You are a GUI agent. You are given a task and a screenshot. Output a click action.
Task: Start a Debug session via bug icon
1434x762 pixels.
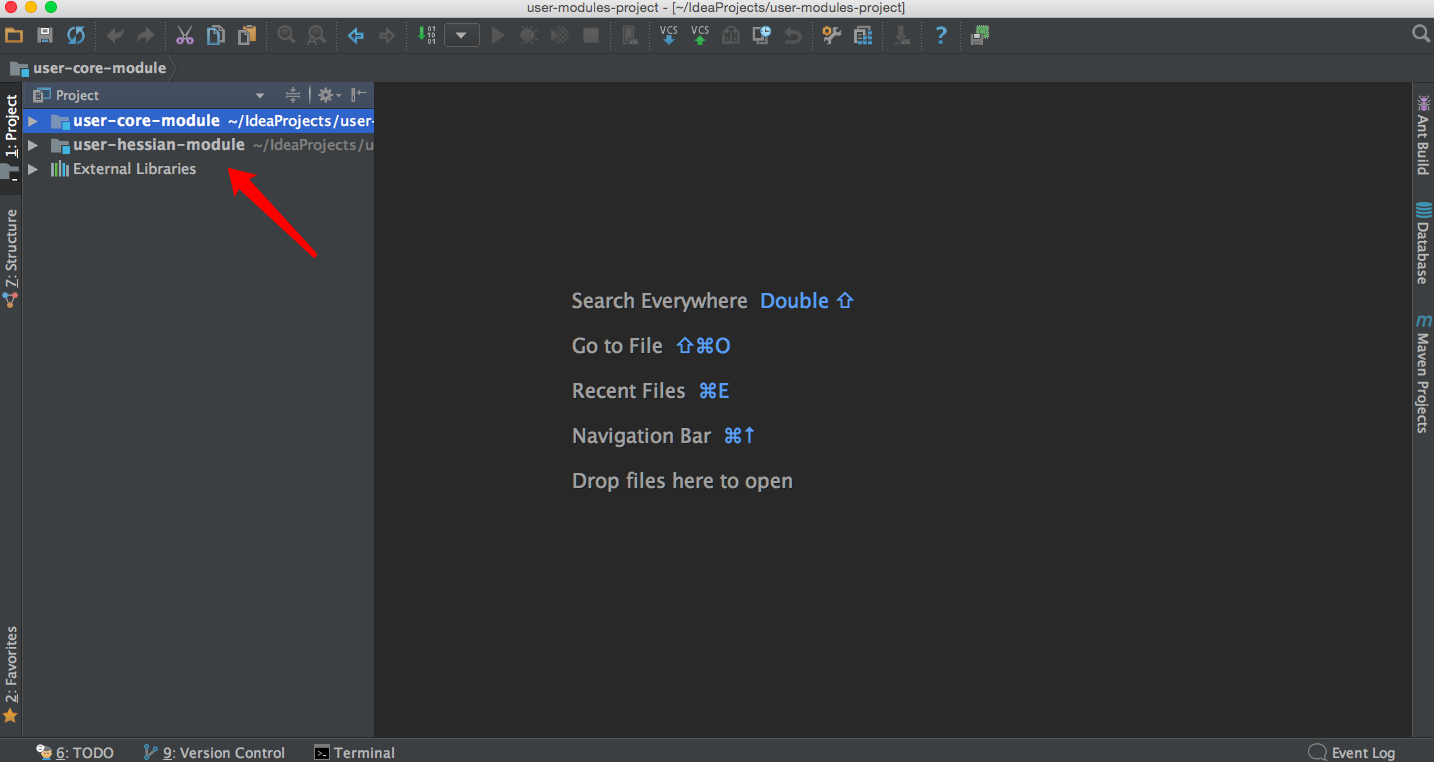pyautogui.click(x=529, y=35)
